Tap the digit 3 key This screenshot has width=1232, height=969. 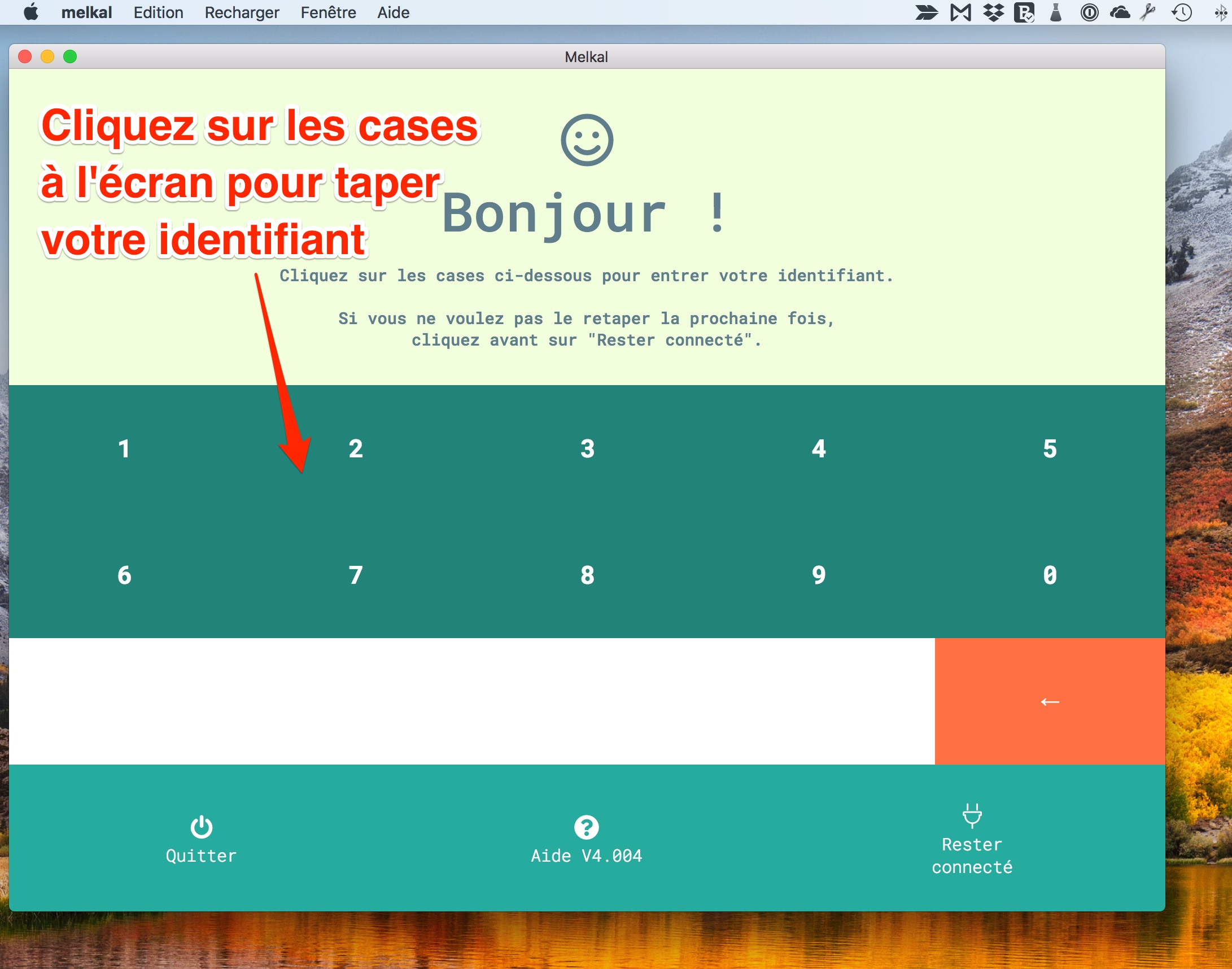tap(587, 449)
